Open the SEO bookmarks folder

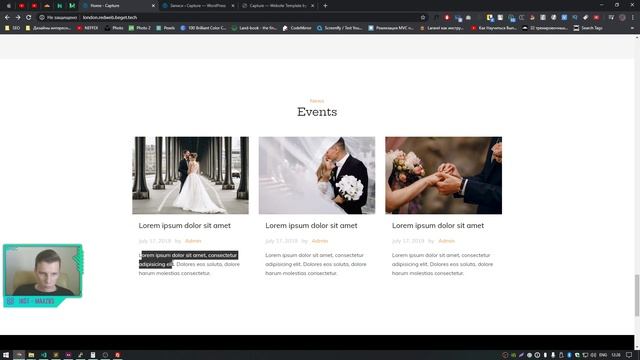[x=12, y=28]
